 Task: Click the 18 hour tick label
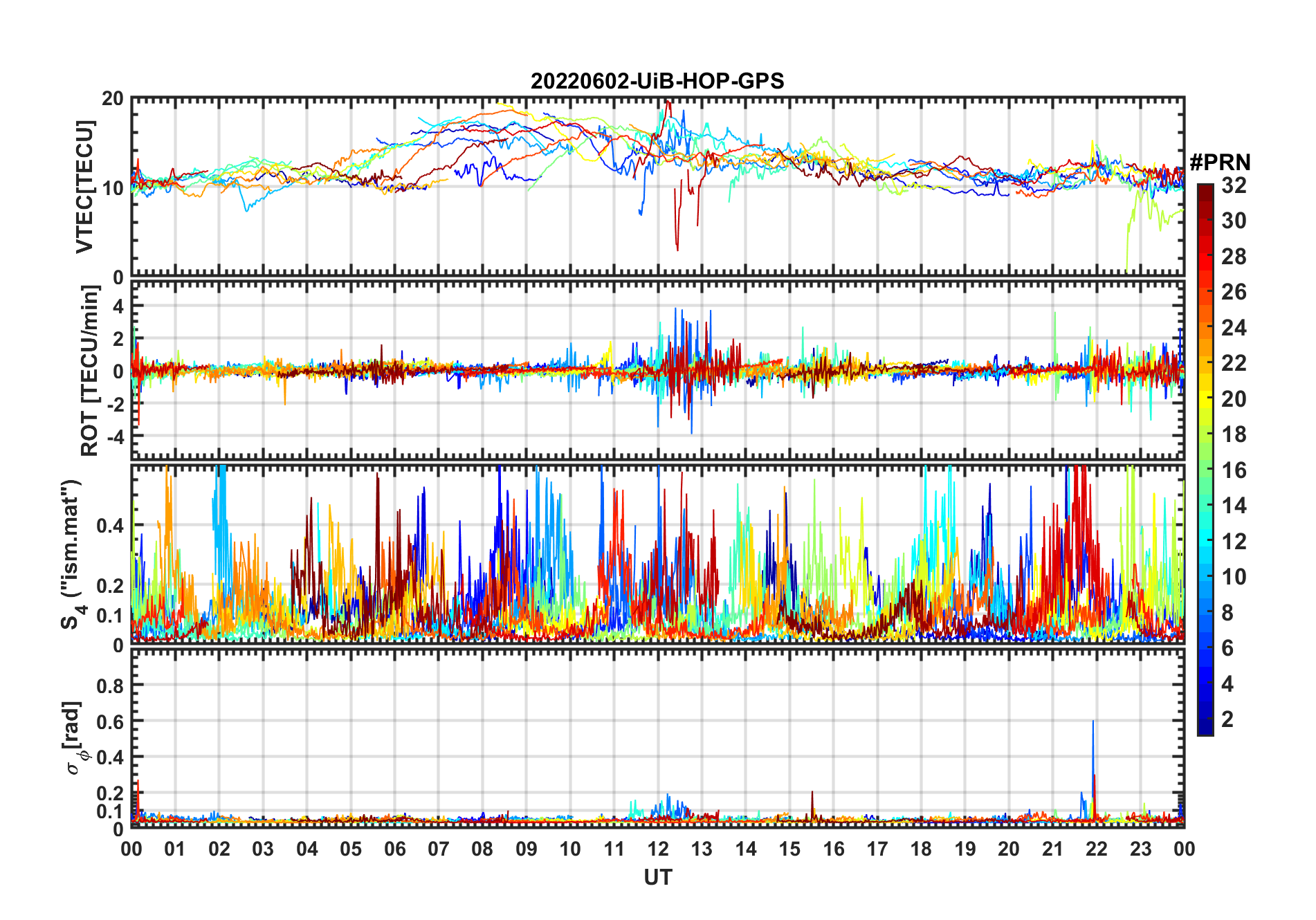pyautogui.click(x=921, y=849)
